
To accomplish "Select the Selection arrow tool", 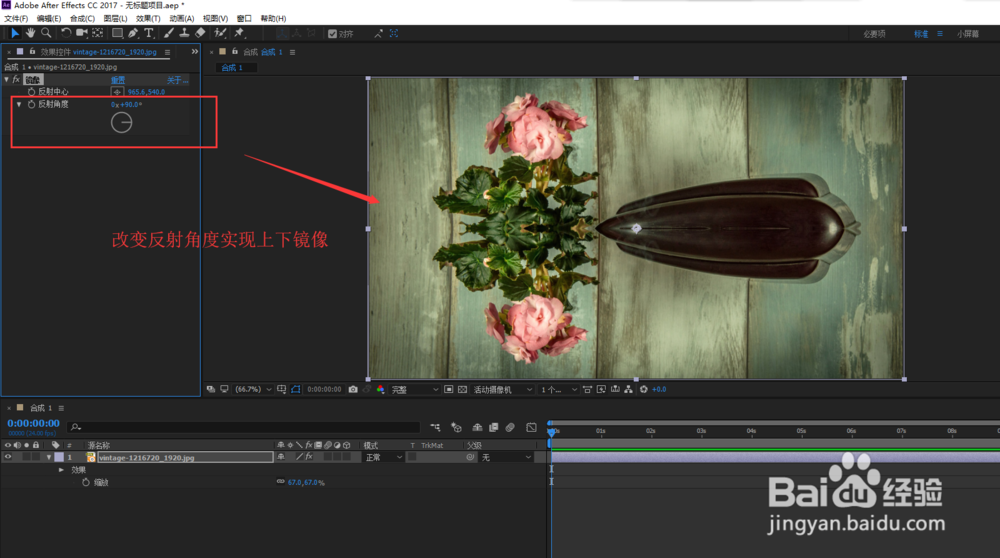I will pyautogui.click(x=15, y=33).
